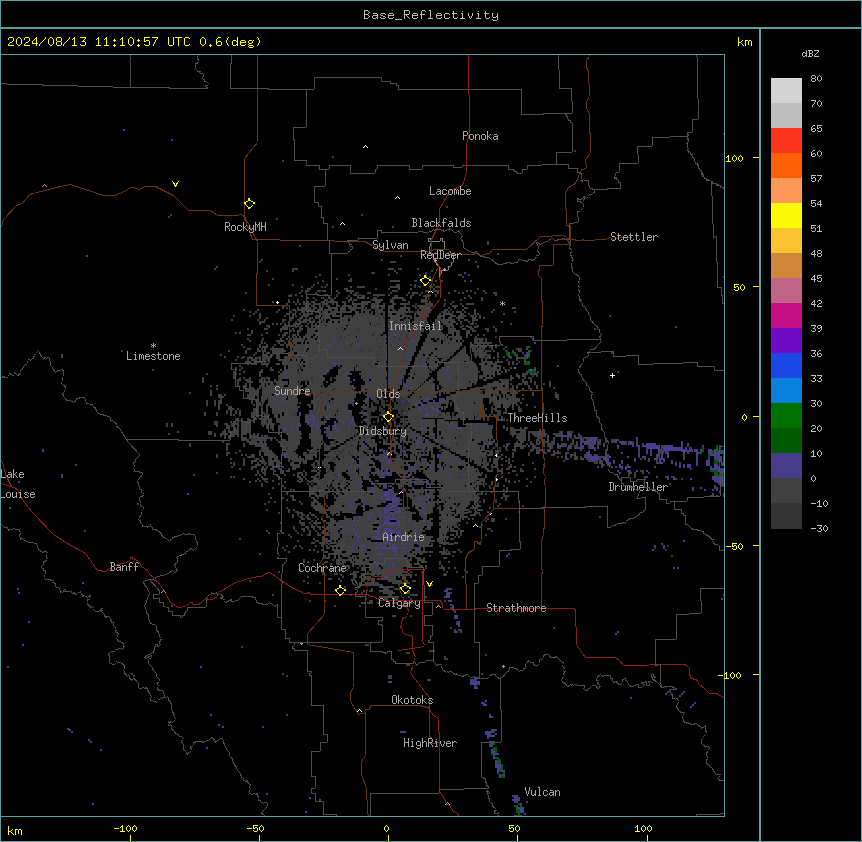The height and width of the screenshot is (842, 862).
Task: Click the yellow diamond marker below Cochrane
Action: pyautogui.click(x=340, y=590)
